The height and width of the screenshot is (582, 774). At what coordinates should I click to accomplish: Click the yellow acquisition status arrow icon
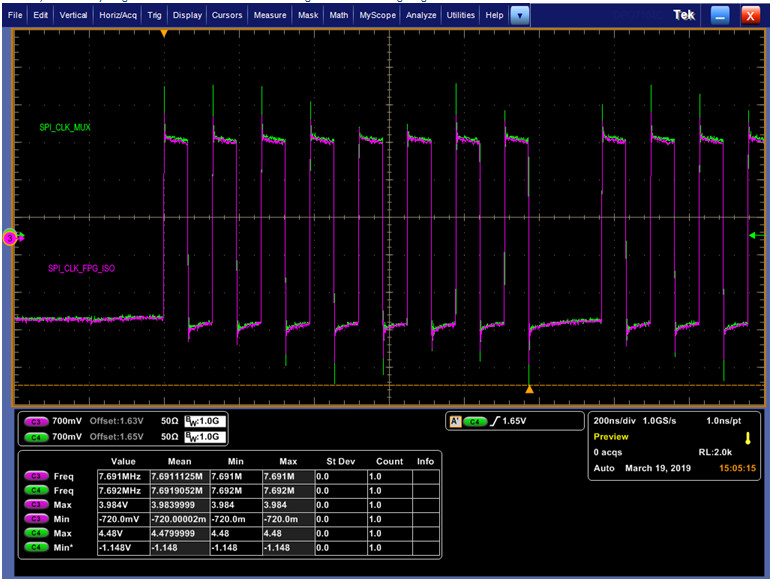coord(747,438)
